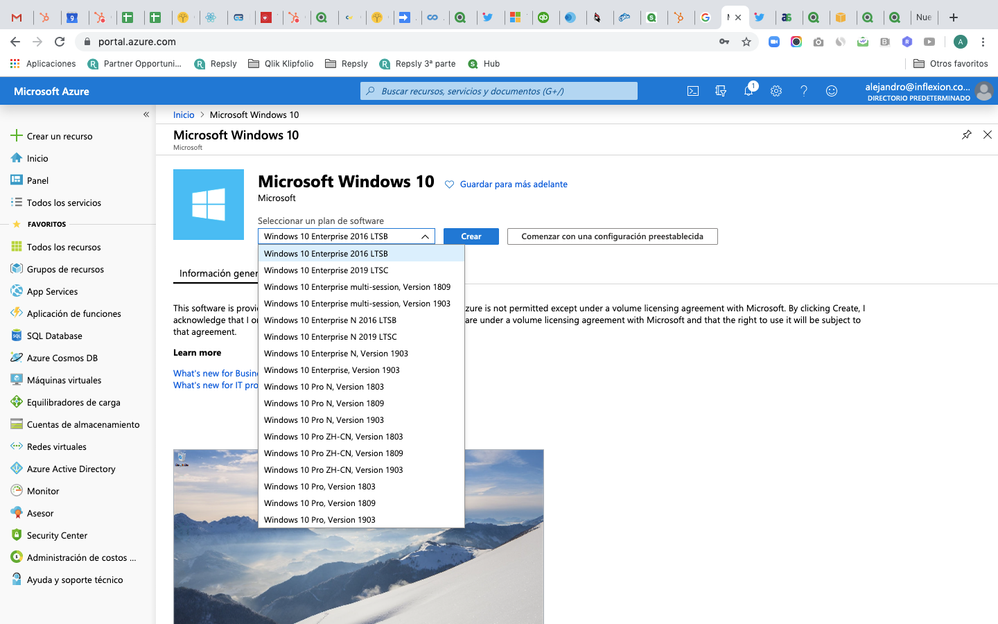Select Windows 10 Enterprise, Version 1903

pyautogui.click(x=361, y=369)
